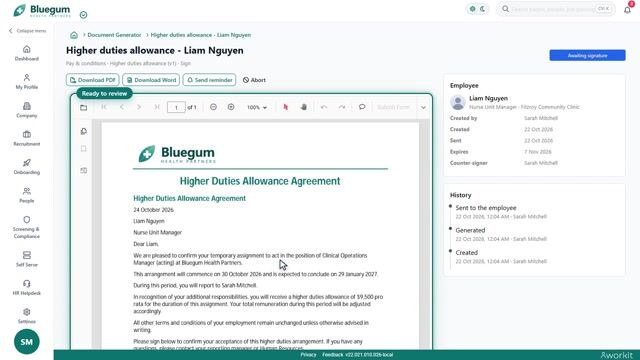Go to home breadcrumb icon
640x360 pixels.
pyautogui.click(x=74, y=35)
